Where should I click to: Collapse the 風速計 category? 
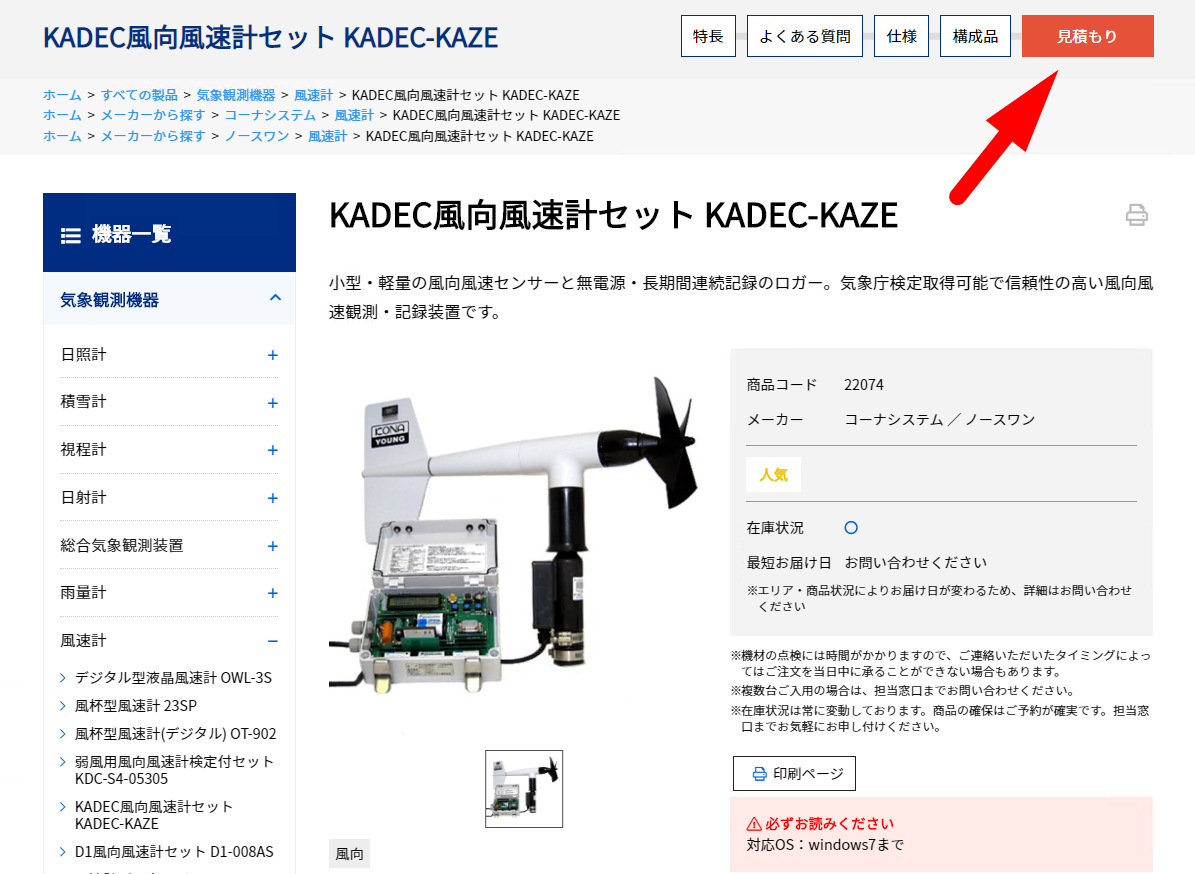(271, 640)
